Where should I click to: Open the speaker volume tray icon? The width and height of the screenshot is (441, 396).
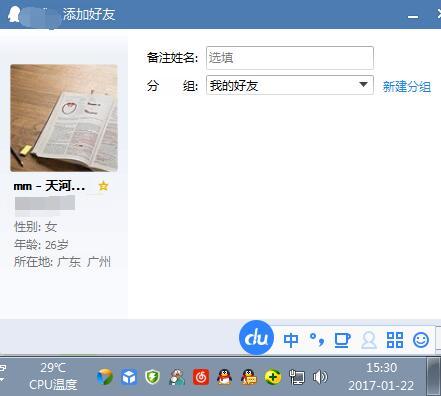coord(320,377)
